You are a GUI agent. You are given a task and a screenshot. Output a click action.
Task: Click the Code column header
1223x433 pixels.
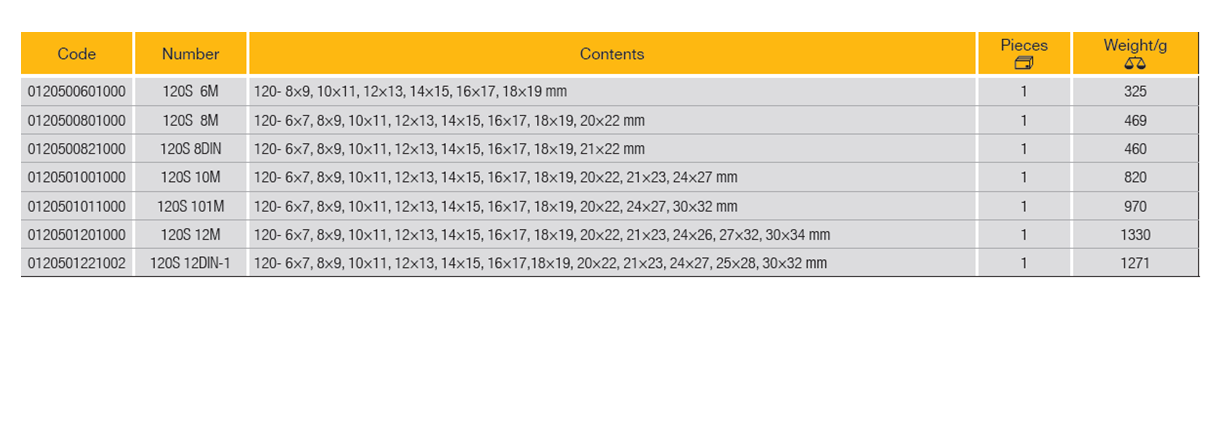tap(77, 54)
